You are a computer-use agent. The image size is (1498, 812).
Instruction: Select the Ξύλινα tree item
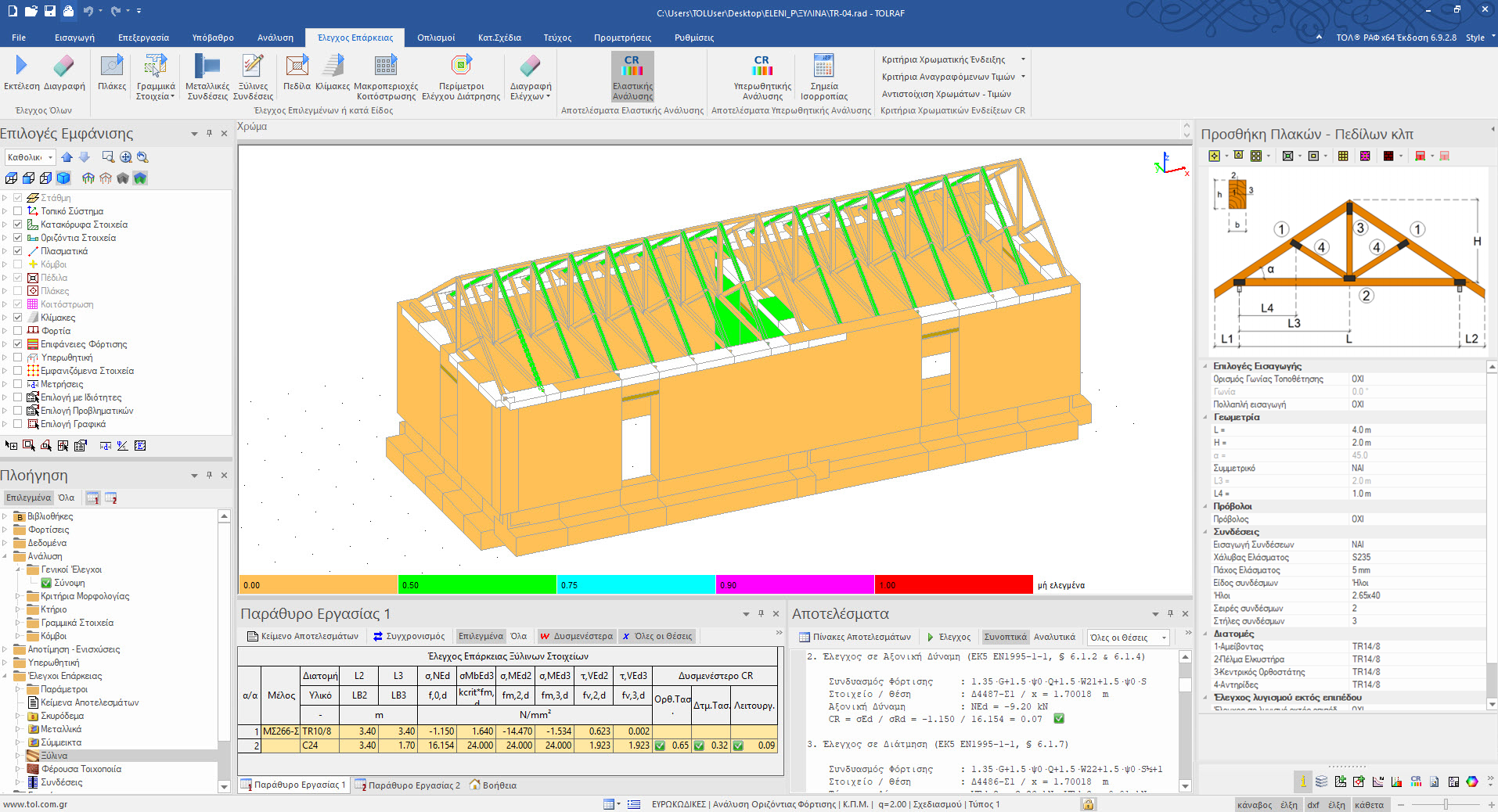54,756
